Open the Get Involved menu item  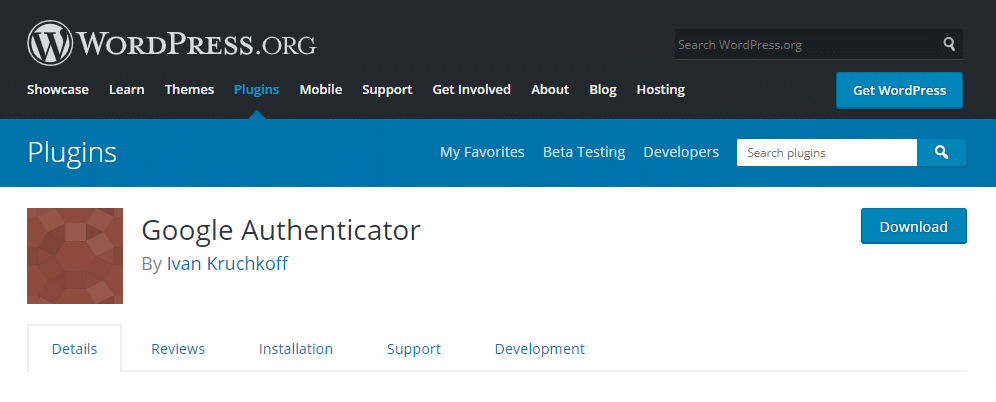471,90
